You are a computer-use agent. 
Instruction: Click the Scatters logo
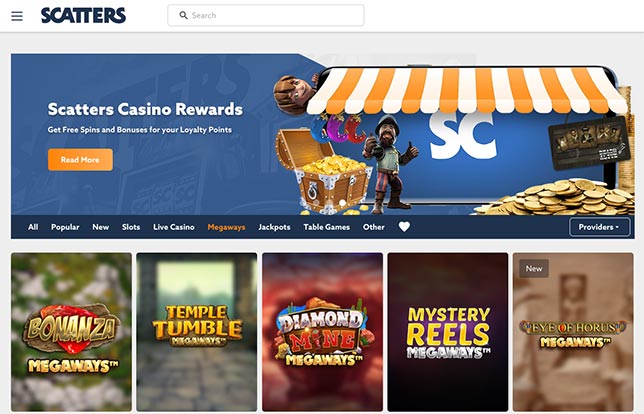pos(83,16)
